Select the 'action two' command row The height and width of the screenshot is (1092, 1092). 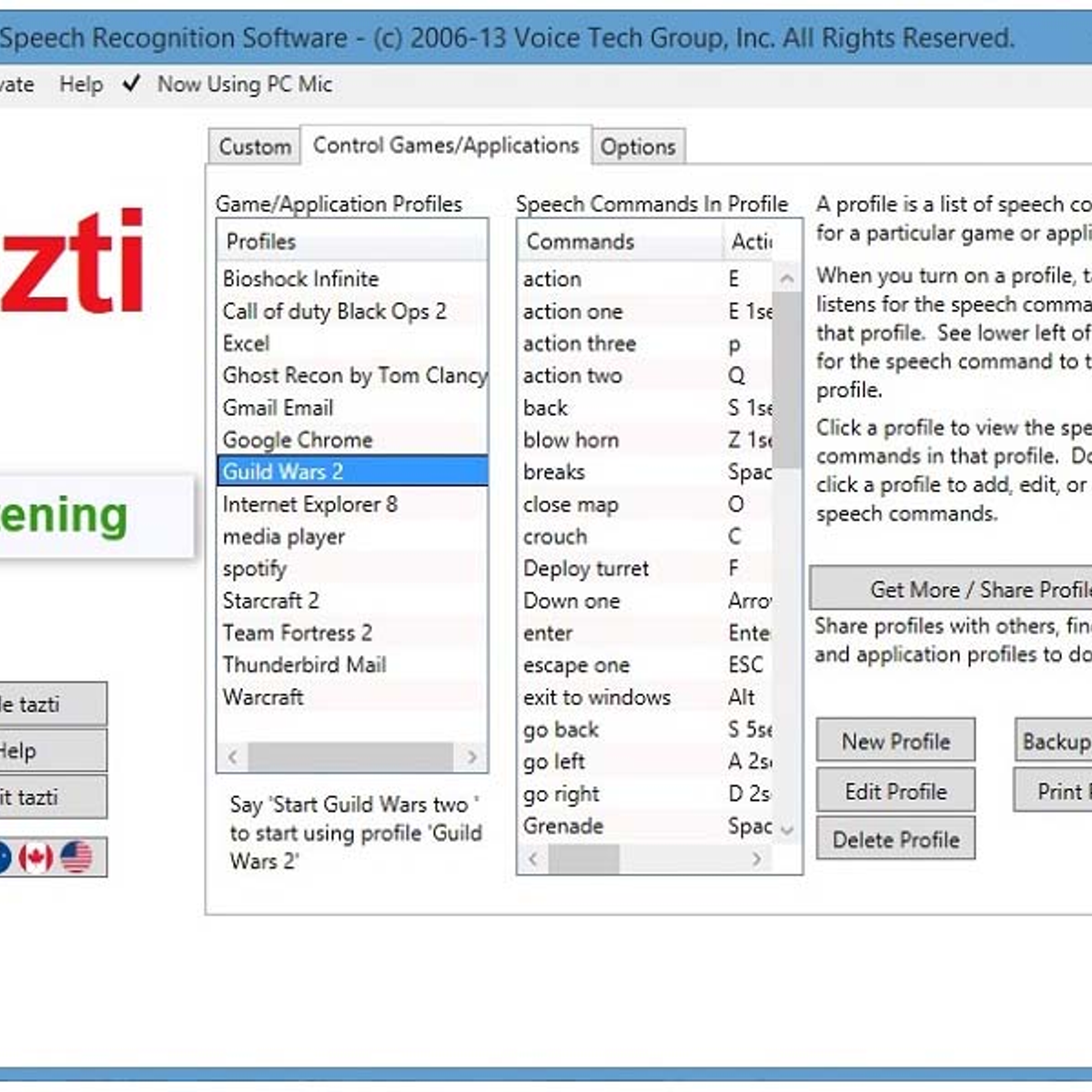(x=645, y=375)
